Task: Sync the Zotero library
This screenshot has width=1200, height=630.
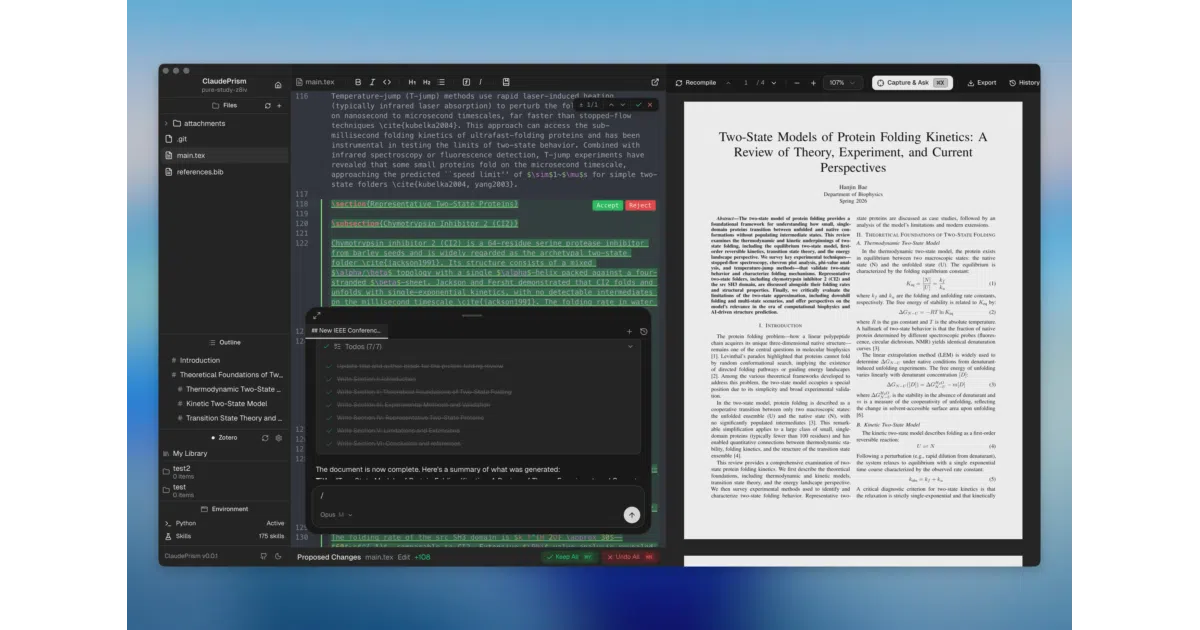Action: [265, 438]
